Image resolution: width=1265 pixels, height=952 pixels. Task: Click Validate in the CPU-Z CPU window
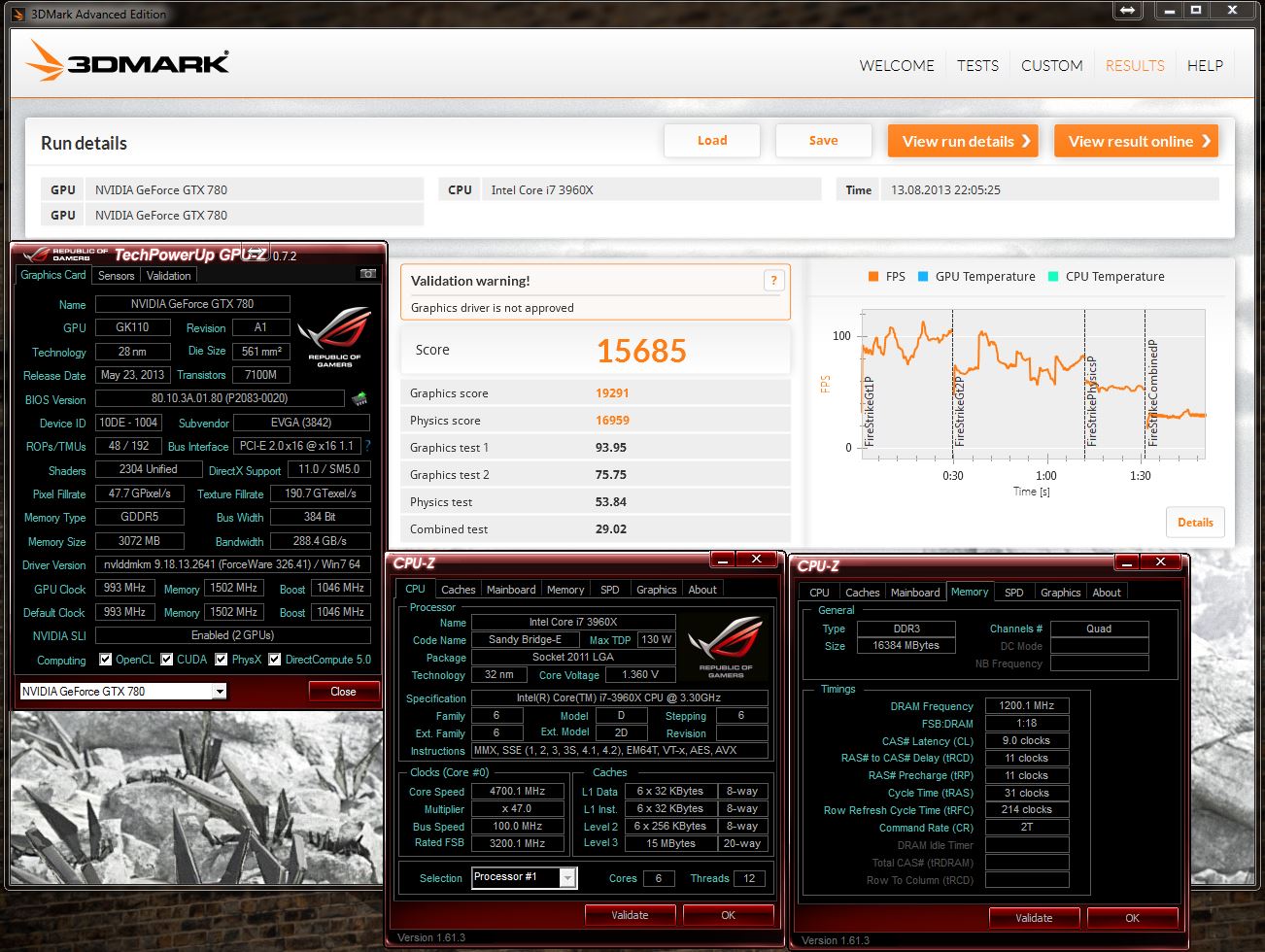click(630, 915)
